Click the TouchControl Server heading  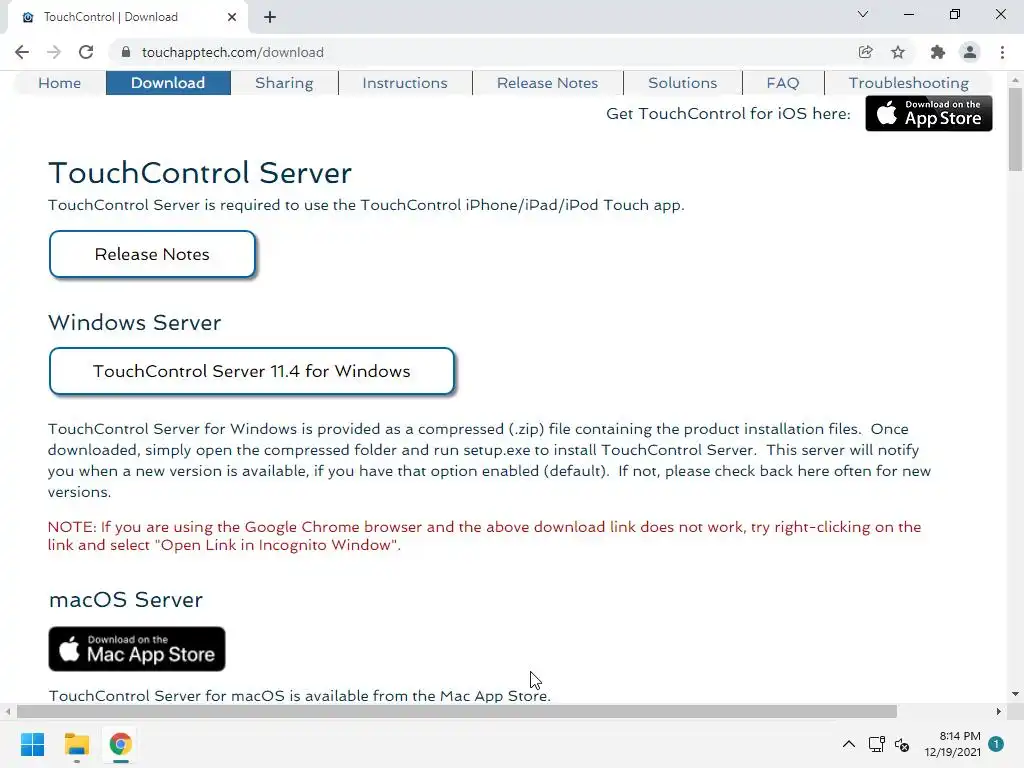200,173
